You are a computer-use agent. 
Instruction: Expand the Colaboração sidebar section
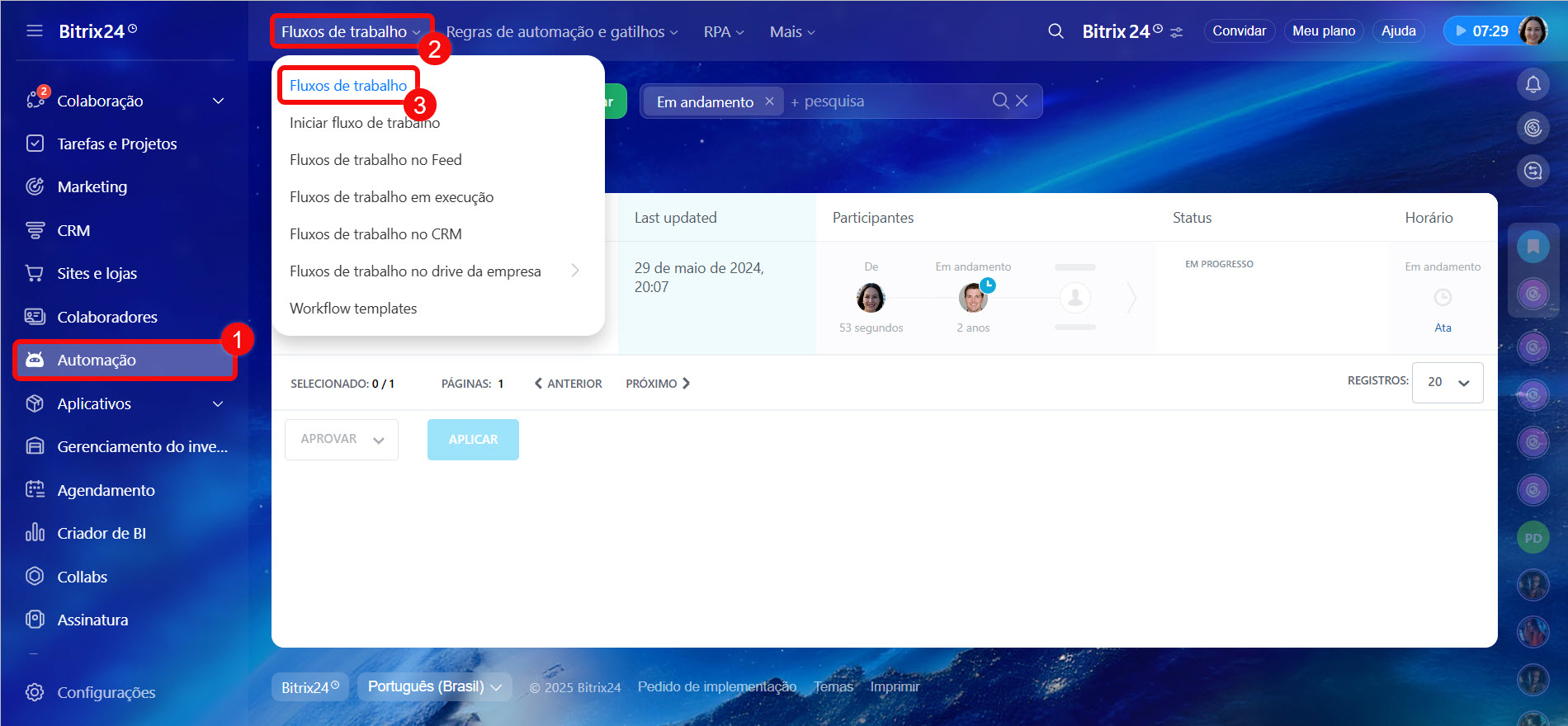(x=218, y=101)
